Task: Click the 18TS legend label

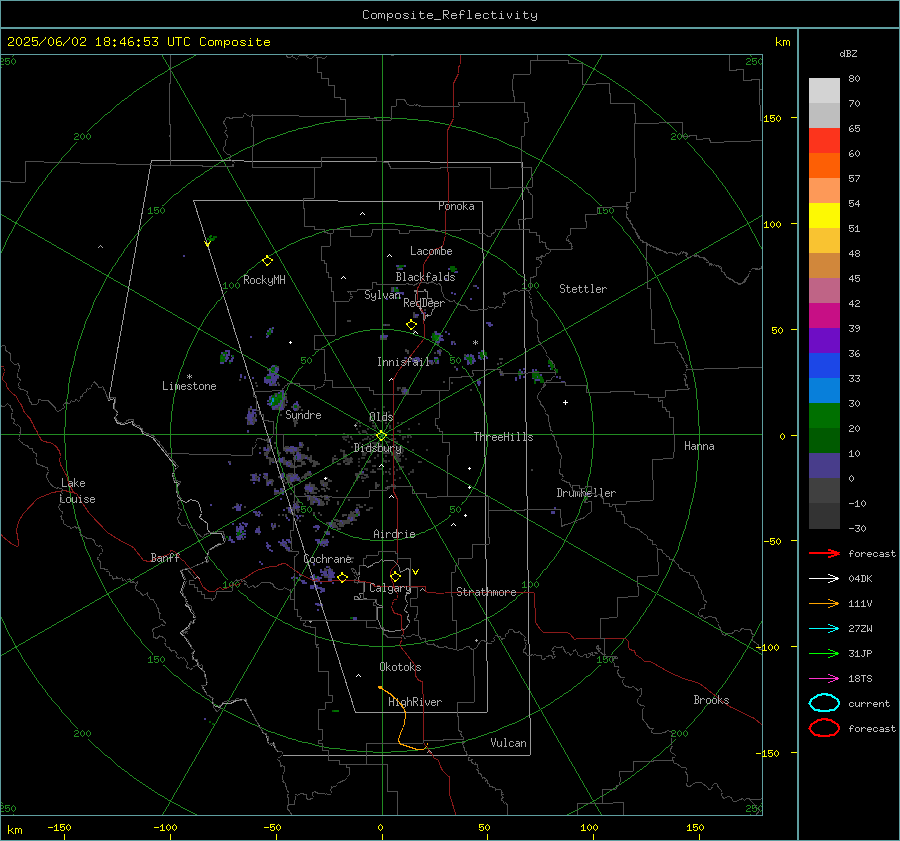Action: coord(860,679)
